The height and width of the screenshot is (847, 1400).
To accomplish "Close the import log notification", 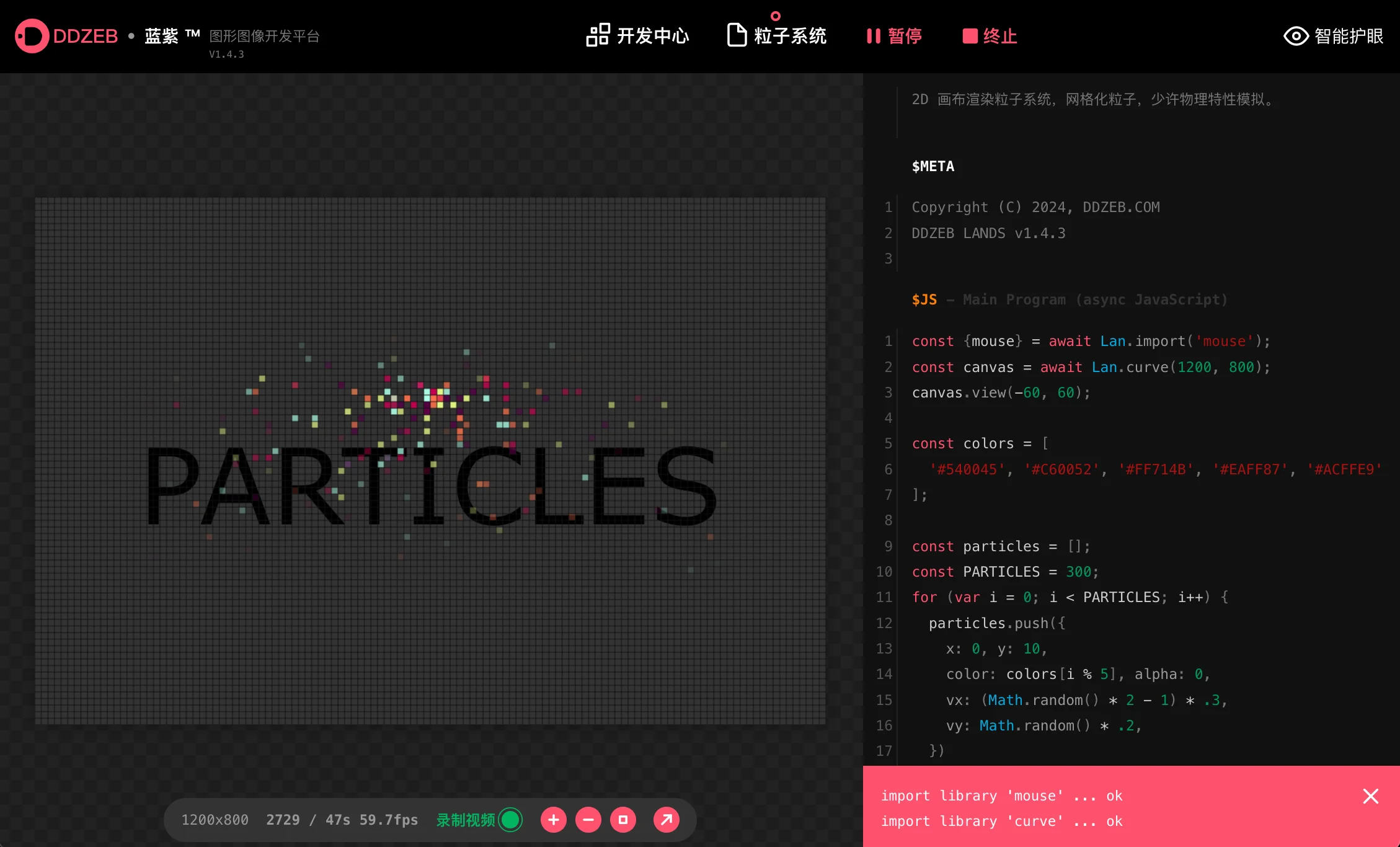I will coord(1371,796).
